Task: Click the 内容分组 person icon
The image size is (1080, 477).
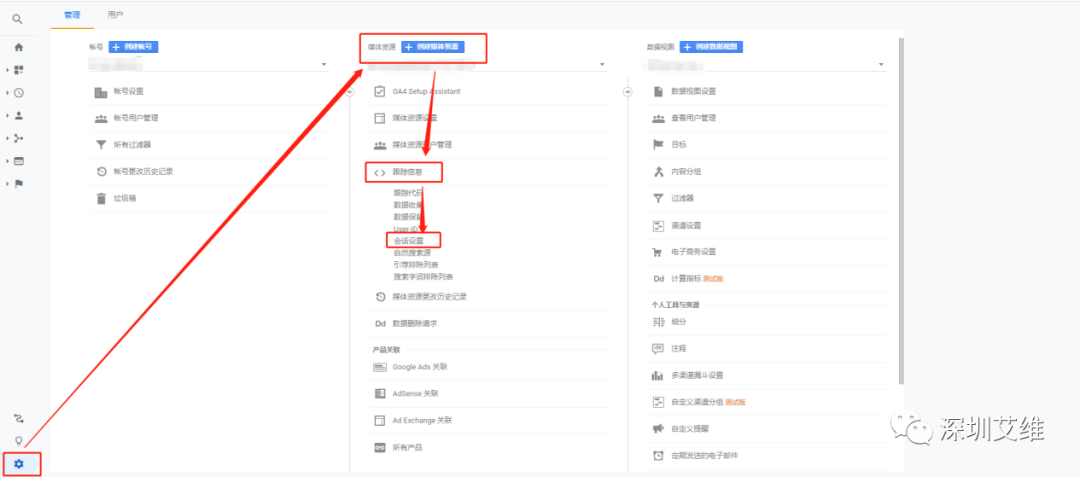Action: (x=658, y=171)
